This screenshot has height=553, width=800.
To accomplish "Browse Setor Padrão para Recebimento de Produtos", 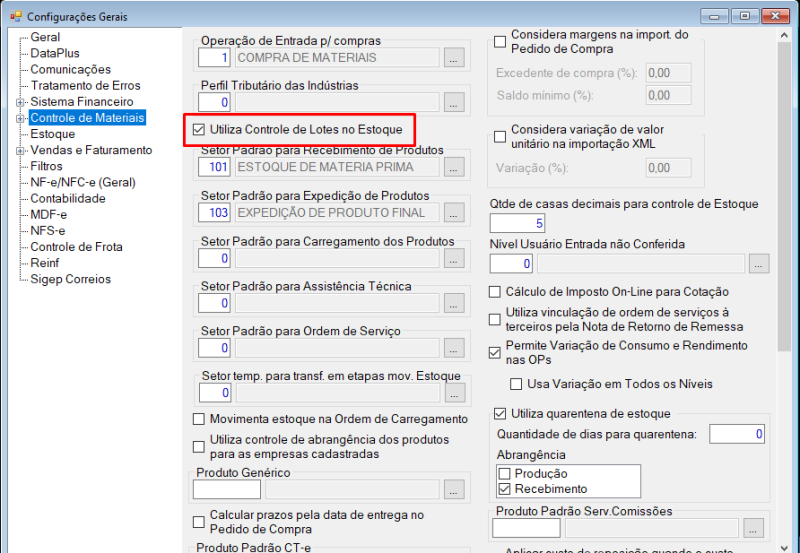I will 454,167.
